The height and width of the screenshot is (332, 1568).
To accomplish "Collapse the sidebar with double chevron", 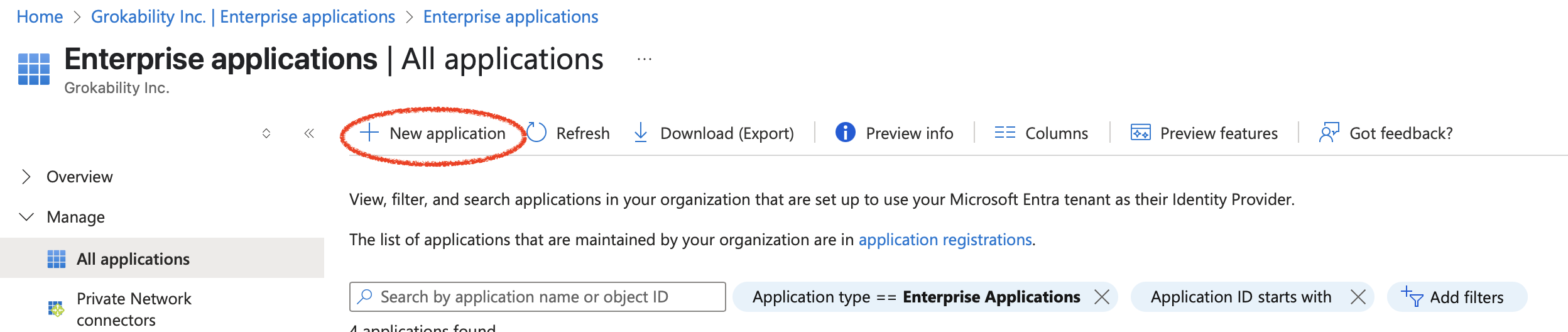I will 309,133.
